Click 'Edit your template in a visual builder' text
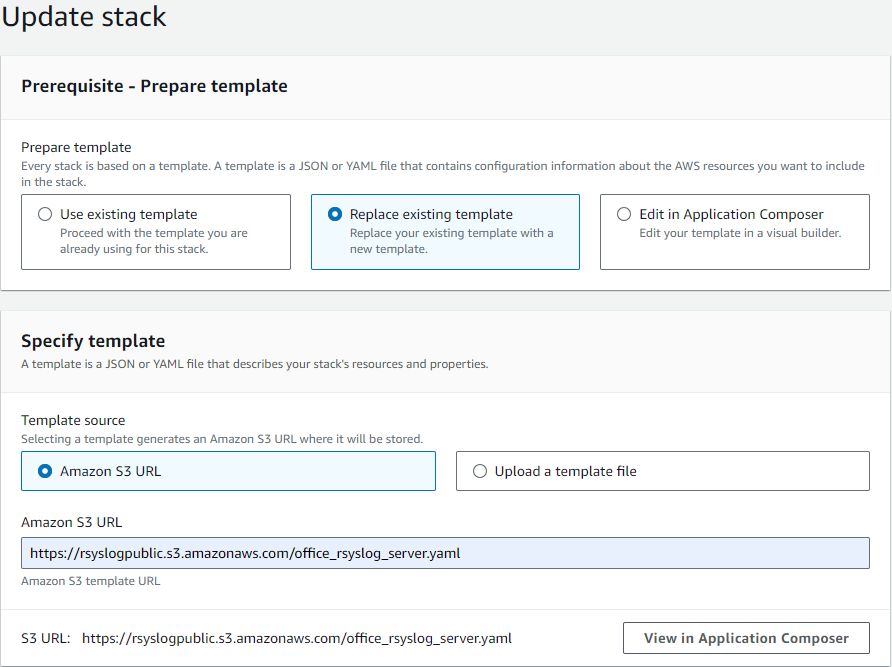The image size is (892, 667). pyautogui.click(x=740, y=233)
